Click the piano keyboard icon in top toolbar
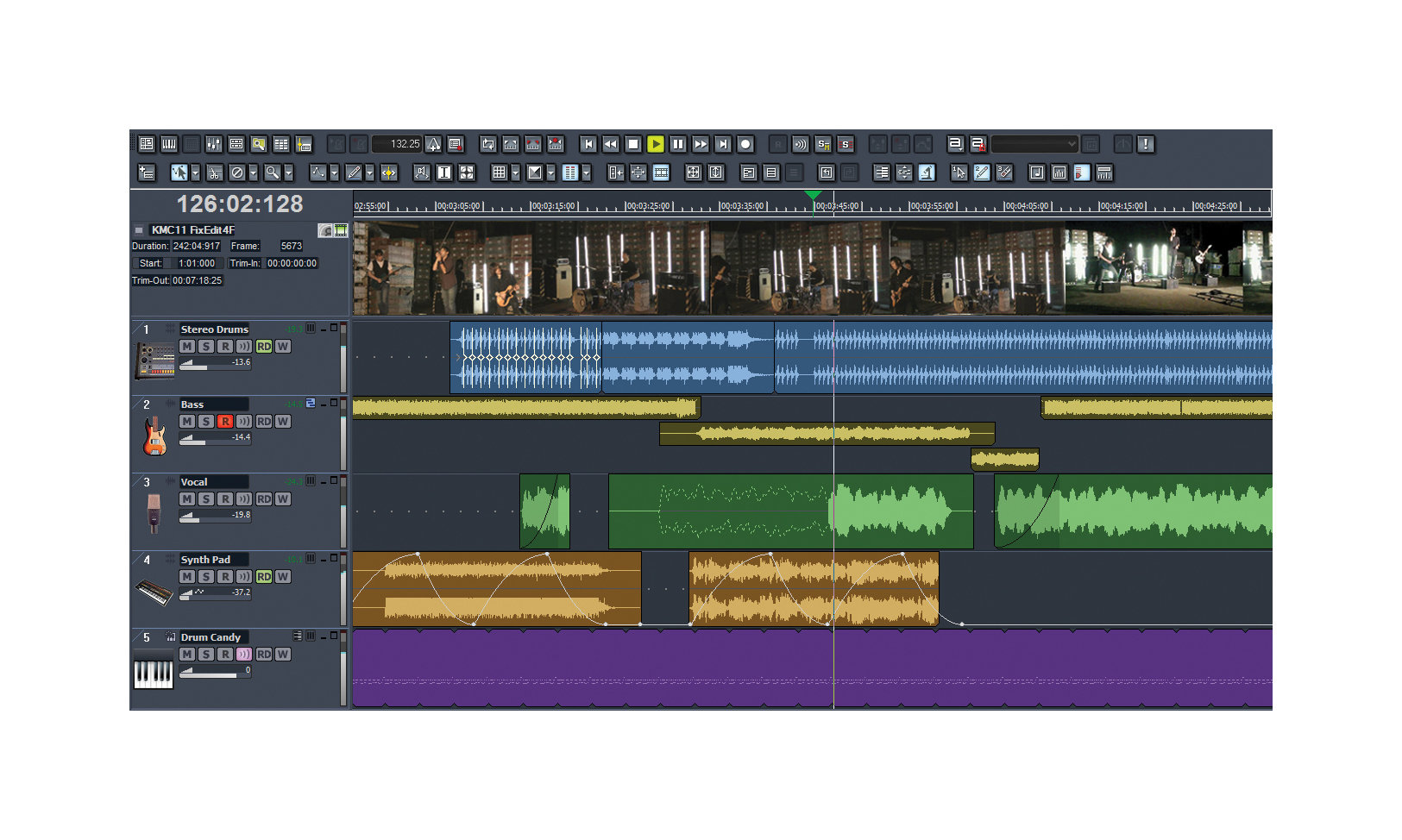The image size is (1402, 840). click(x=169, y=144)
